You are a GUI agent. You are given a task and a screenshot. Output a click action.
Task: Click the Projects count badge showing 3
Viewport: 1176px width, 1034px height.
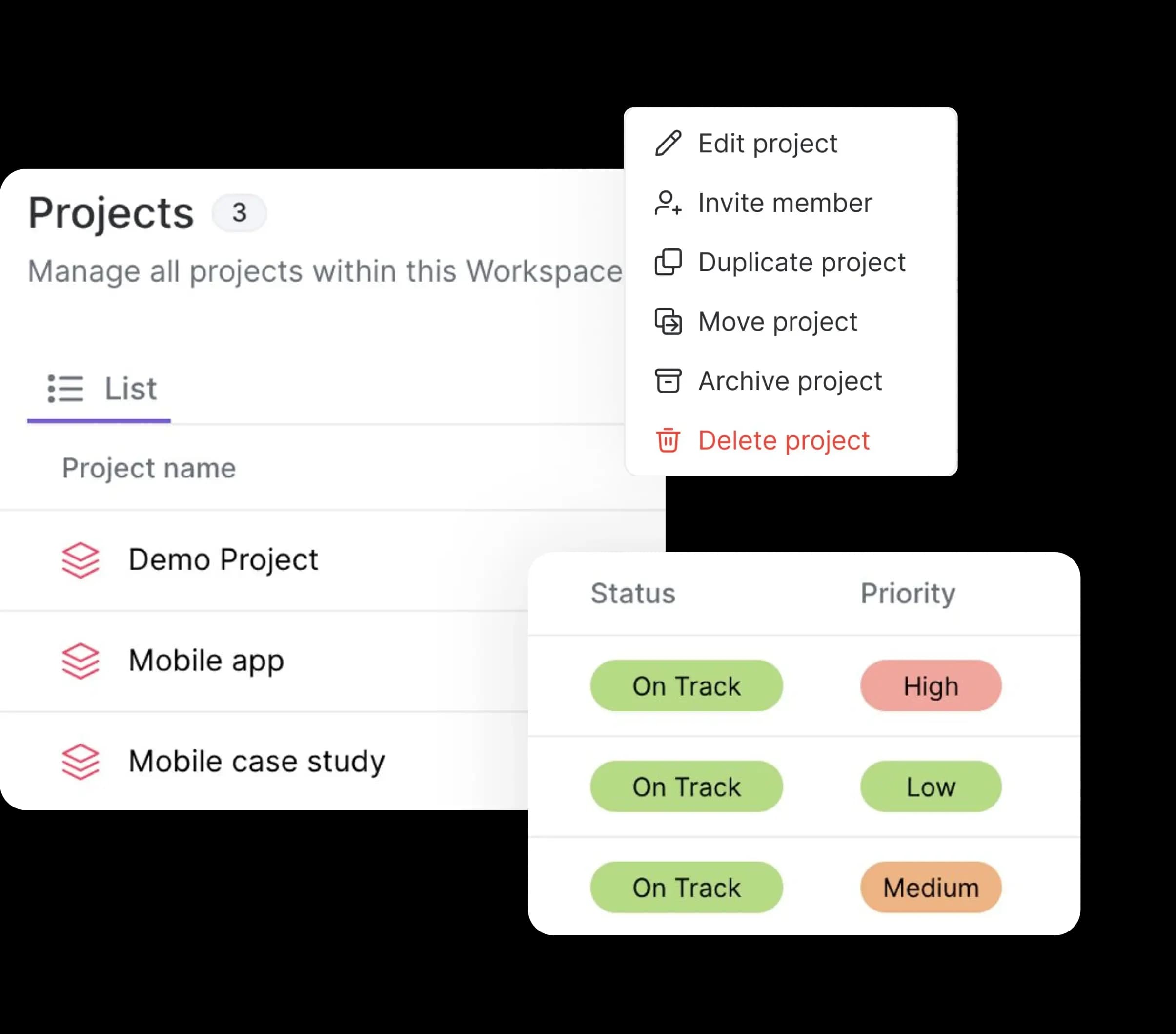(x=239, y=213)
